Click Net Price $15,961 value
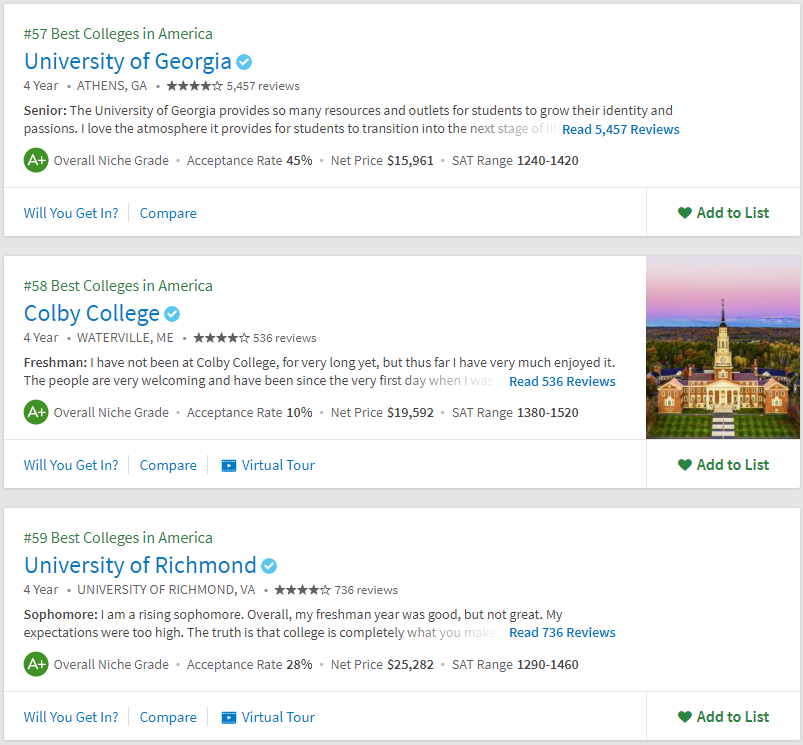Viewport: 803px width, 745px height. [410, 161]
